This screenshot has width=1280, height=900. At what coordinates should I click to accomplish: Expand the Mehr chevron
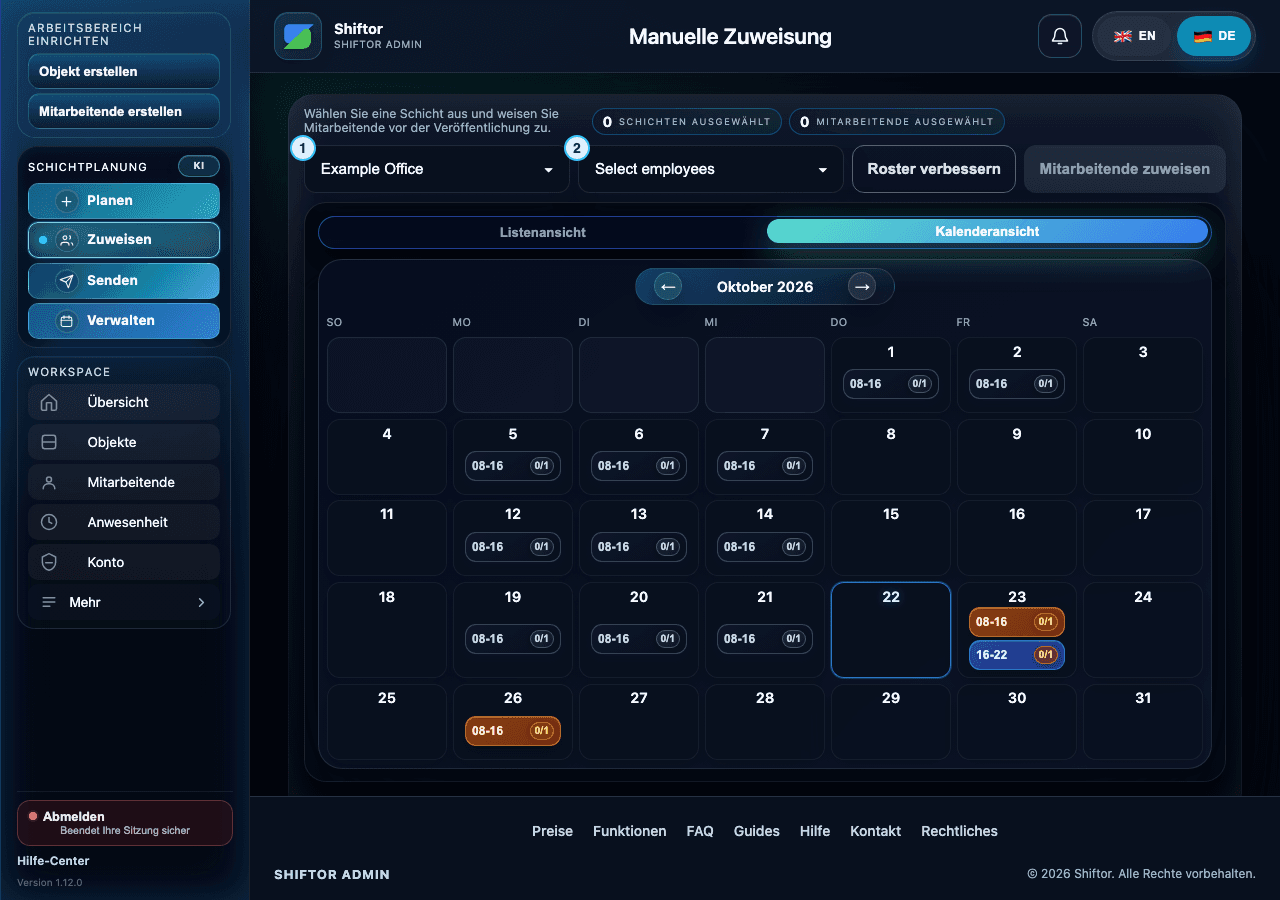coord(201,602)
